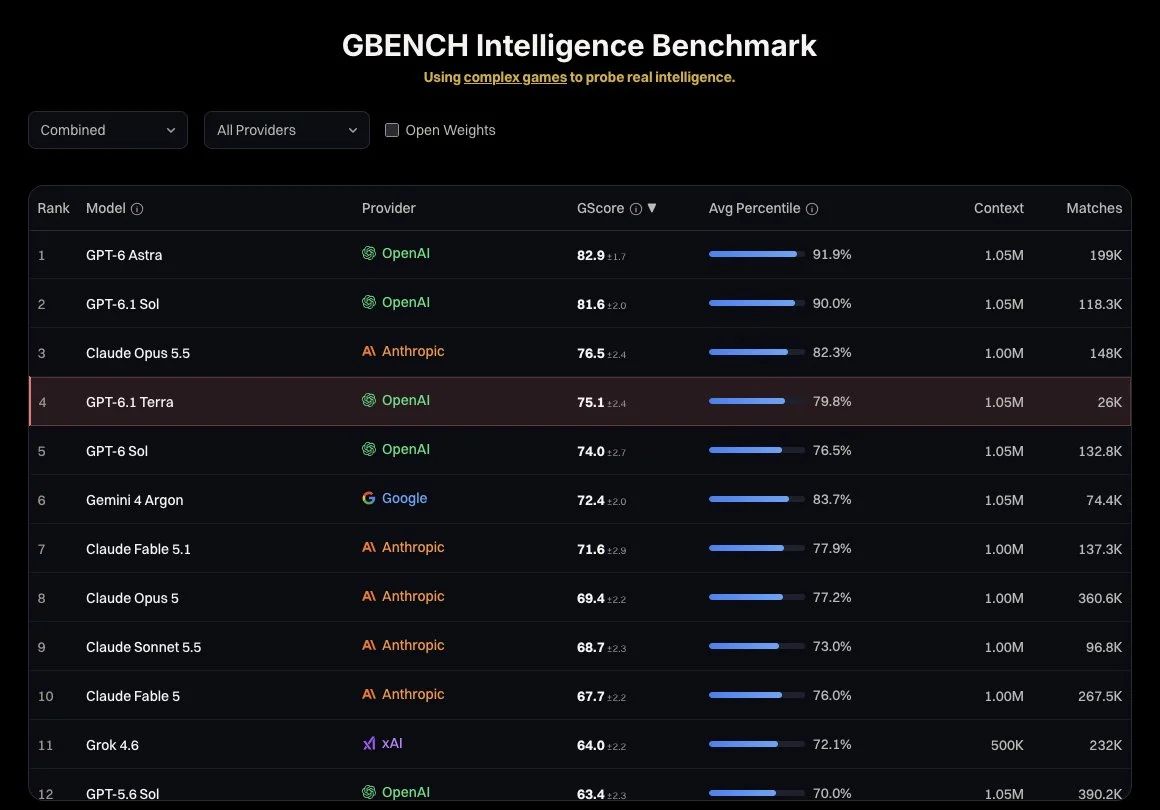1160x810 pixels.
Task: Select the Claude Fable 5.1 model name
Action: pos(138,550)
